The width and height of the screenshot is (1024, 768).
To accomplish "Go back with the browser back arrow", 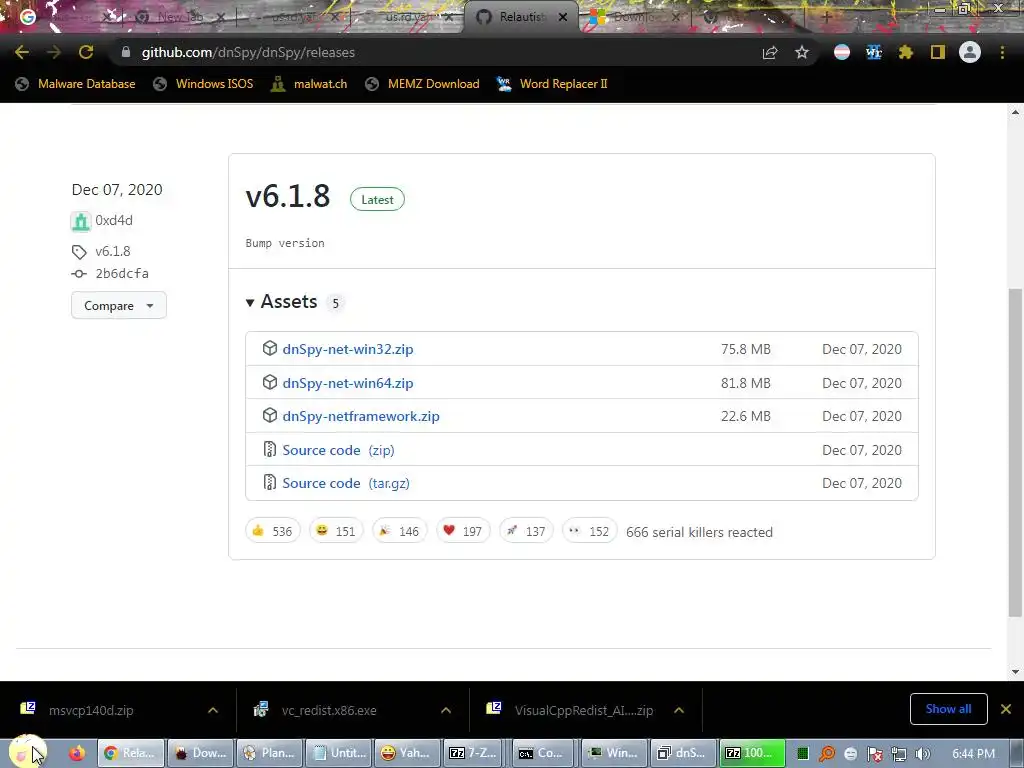I will coord(22,52).
